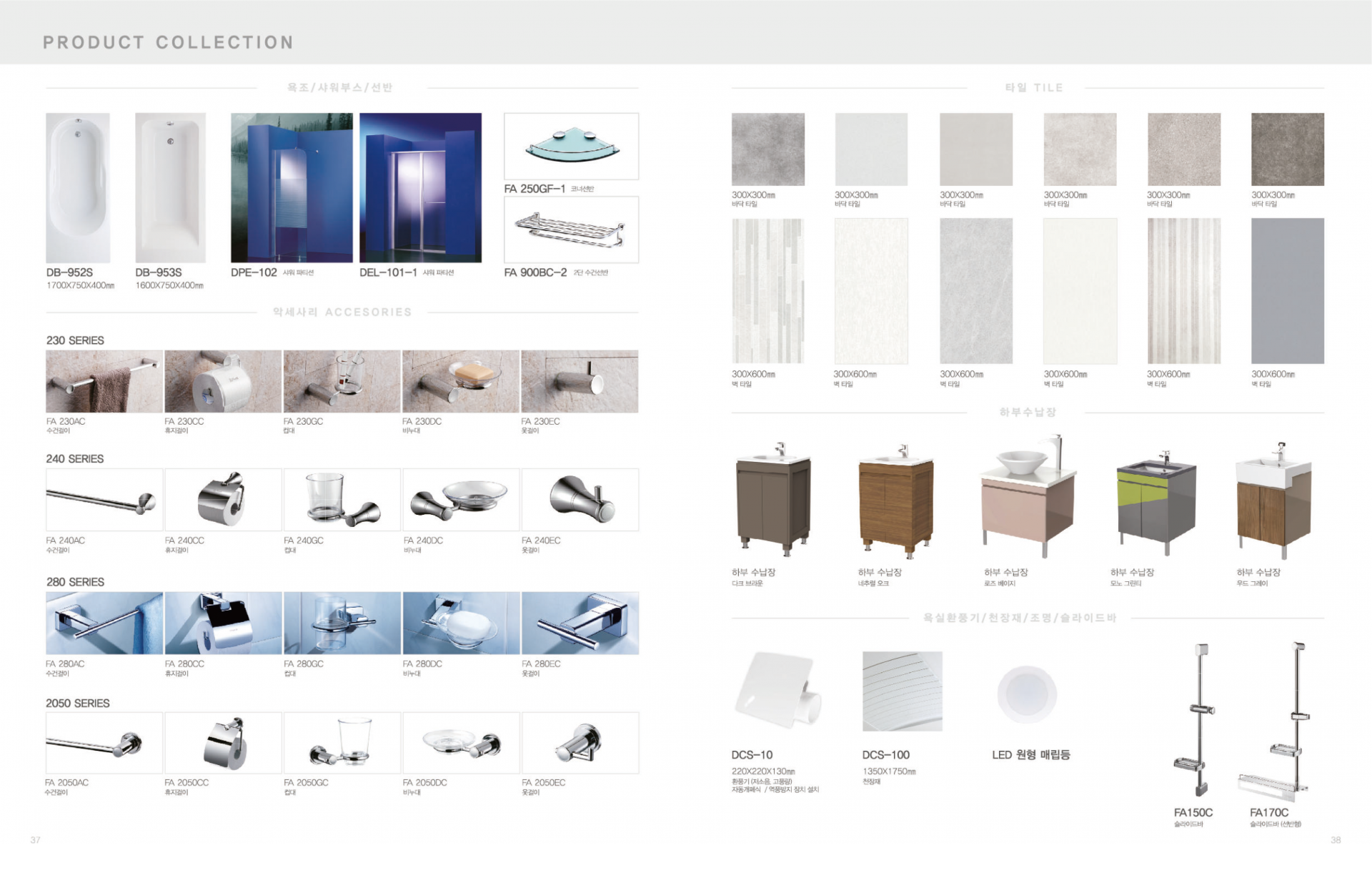Image resolution: width=1372 pixels, height=873 pixels.
Task: Select the FA 240EC robe hook image
Action: (580, 499)
